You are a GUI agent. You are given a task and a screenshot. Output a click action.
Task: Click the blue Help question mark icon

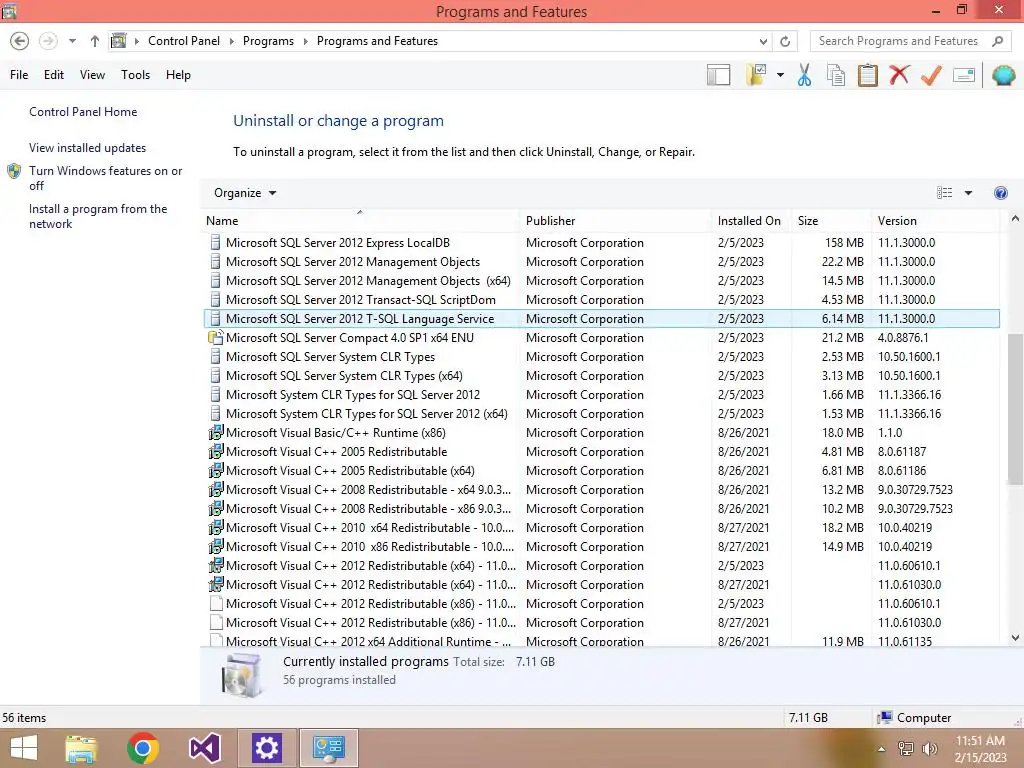pos(1000,193)
